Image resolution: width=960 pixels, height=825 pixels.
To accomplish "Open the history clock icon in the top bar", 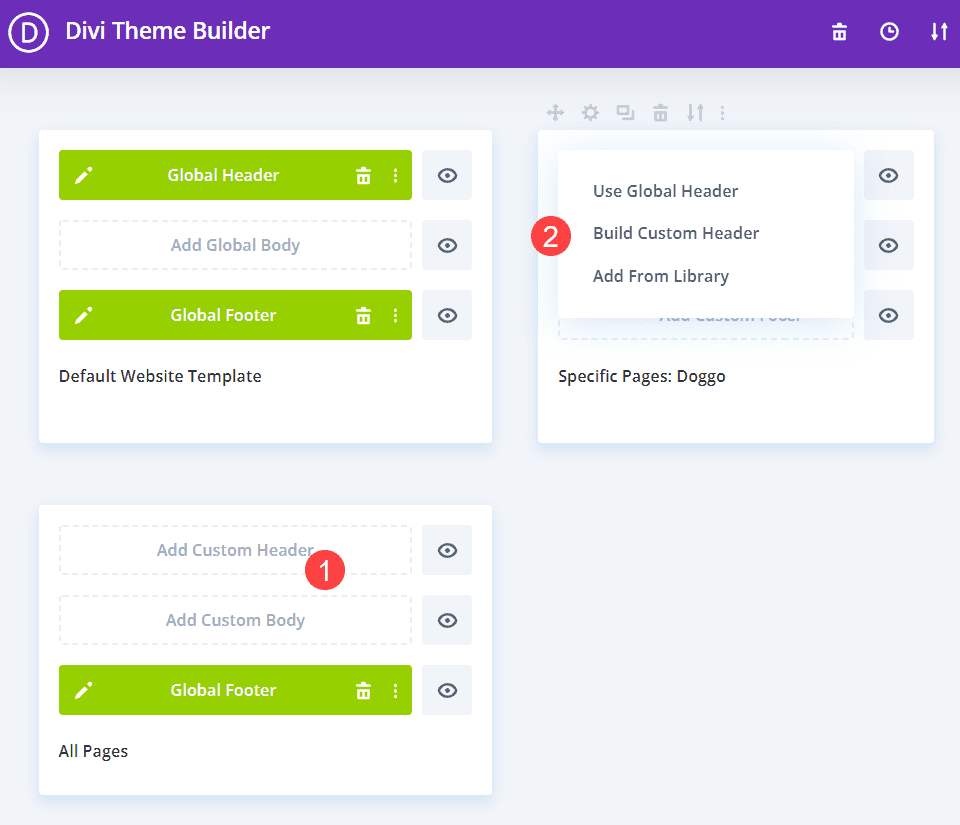I will pos(889,32).
